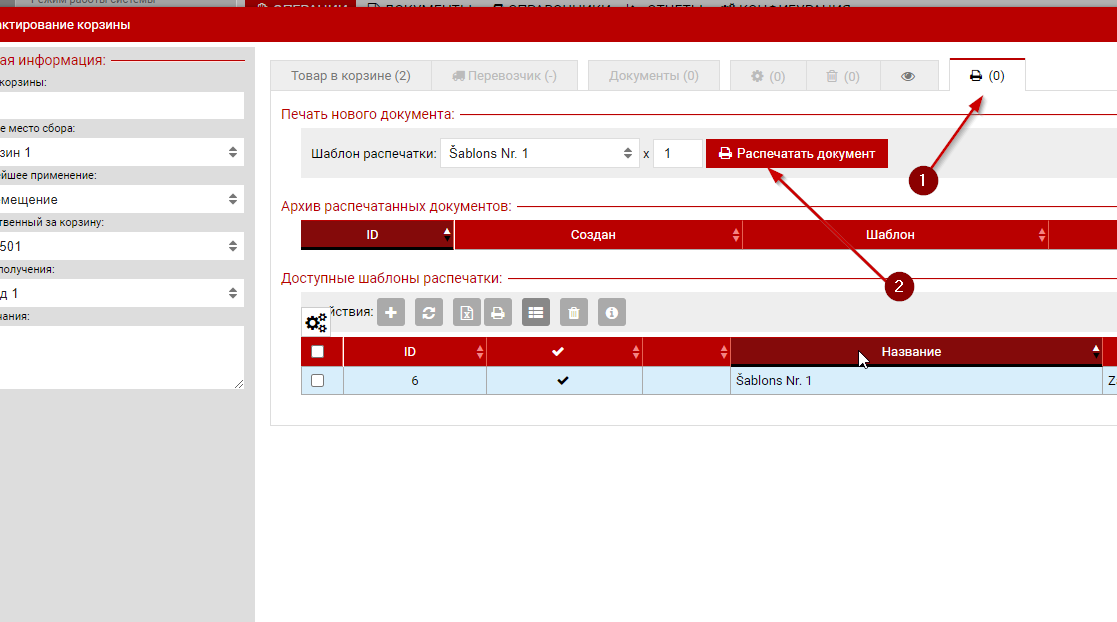This screenshot has height=622, width=1117.
Task: Expand the Шаблон распечатки dropdown
Action: click(x=540, y=154)
